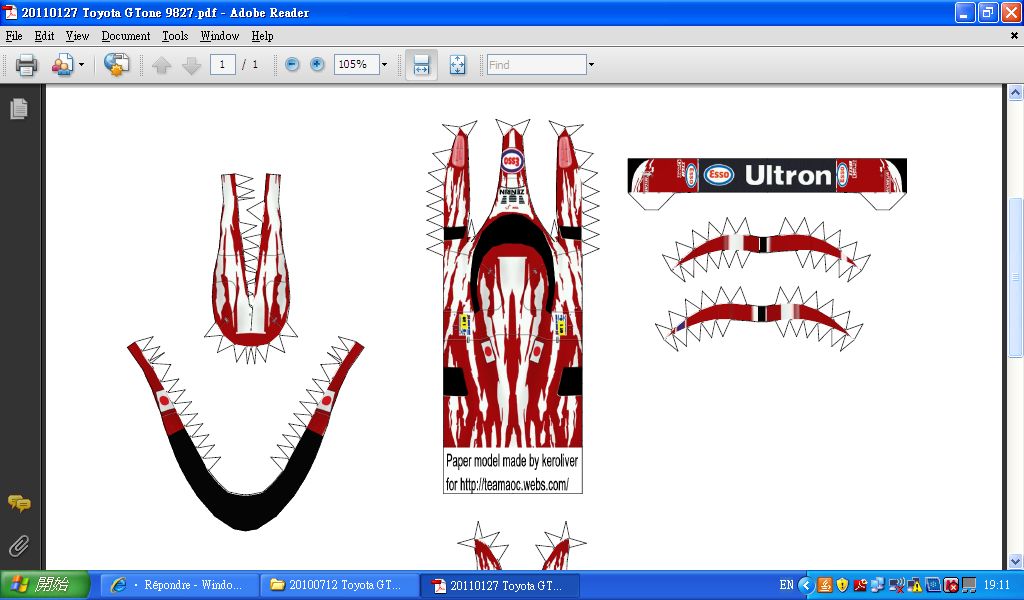The image size is (1024, 600).
Task: Expand the zoom percentage dropdown arrow
Action: click(x=384, y=65)
